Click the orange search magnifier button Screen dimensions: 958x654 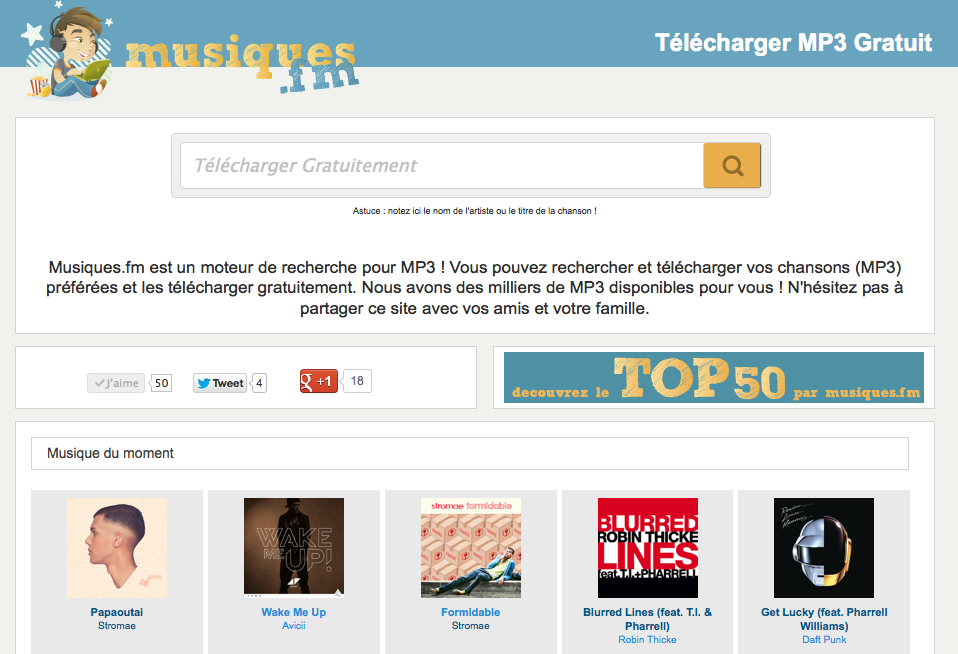pos(732,165)
